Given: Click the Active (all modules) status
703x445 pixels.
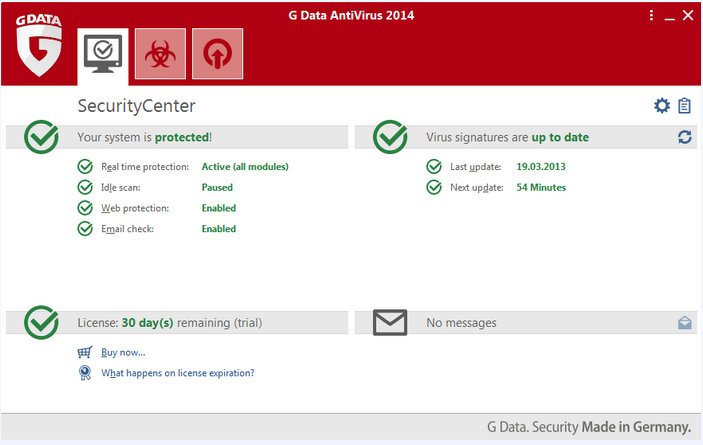Looking at the screenshot, I should click(245, 167).
